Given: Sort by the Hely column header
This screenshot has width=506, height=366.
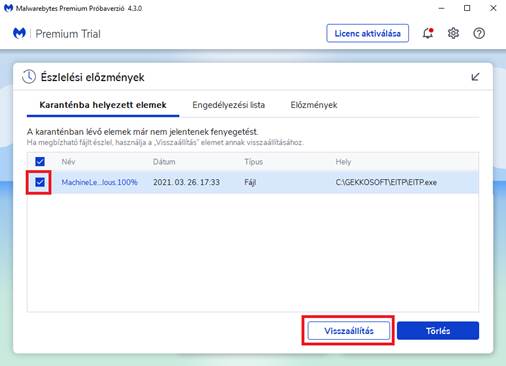Looking at the screenshot, I should pos(343,162).
